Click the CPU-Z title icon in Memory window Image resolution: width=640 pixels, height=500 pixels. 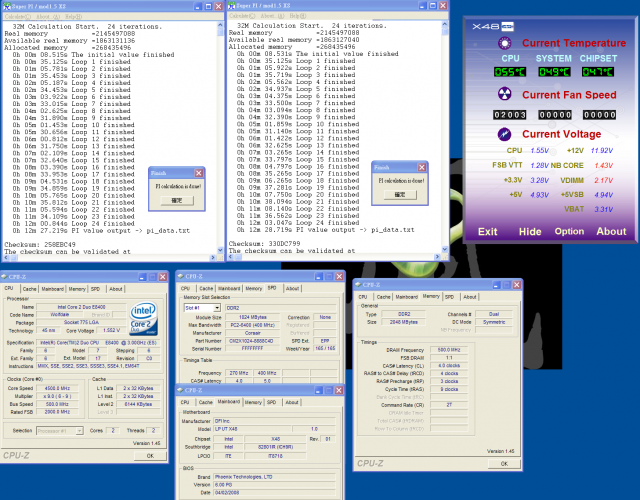[x=358, y=284]
